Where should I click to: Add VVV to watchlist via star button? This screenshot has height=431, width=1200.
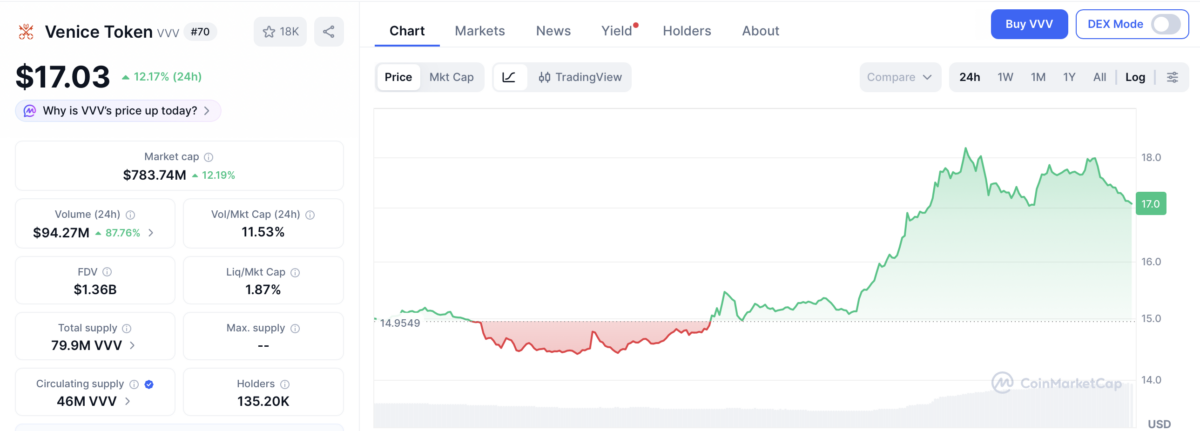tap(281, 32)
